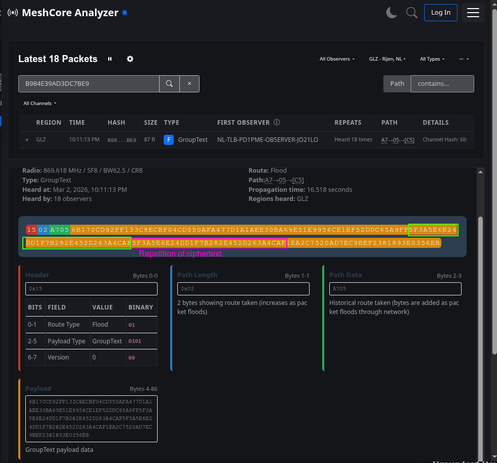Open packet list settings gear
Image resolution: width=497 pixels, height=463 pixels.
[x=130, y=59]
